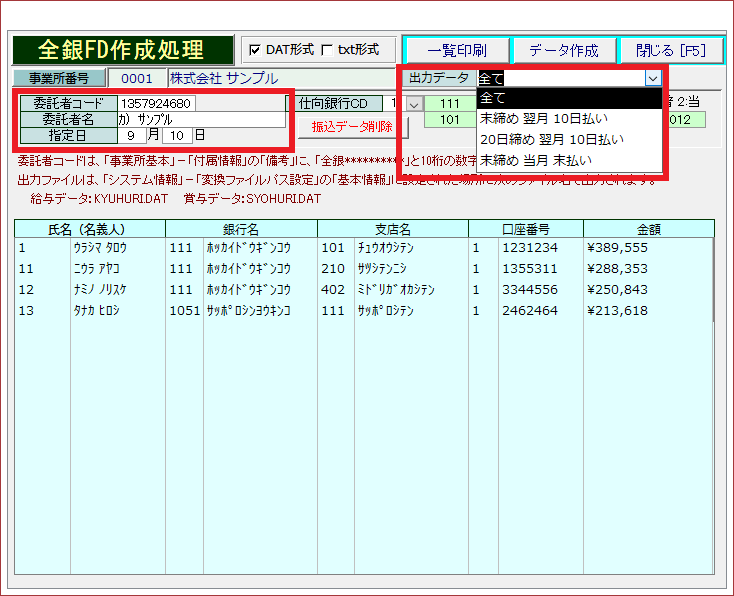Toggle the DAT形式 checkbox
Screen dimensions: 734x596
pyautogui.click(x=255, y=50)
